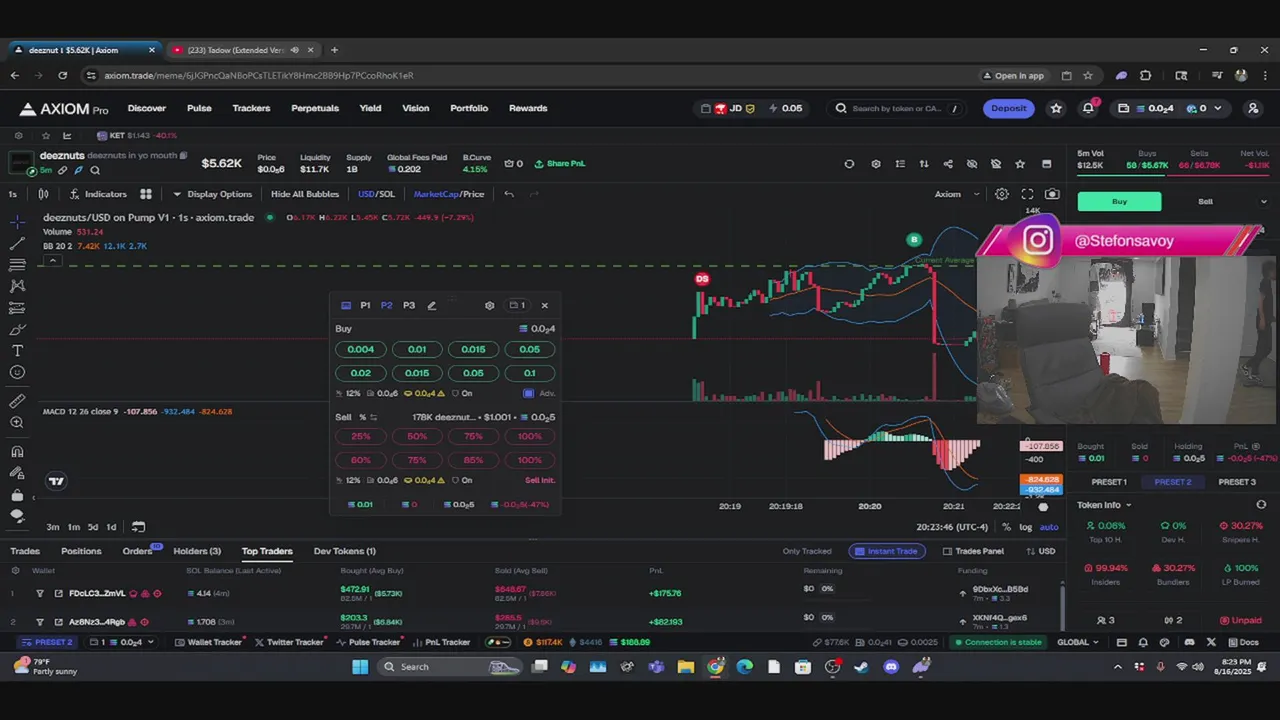Click the green Buy tab in the side panel

[1119, 202]
